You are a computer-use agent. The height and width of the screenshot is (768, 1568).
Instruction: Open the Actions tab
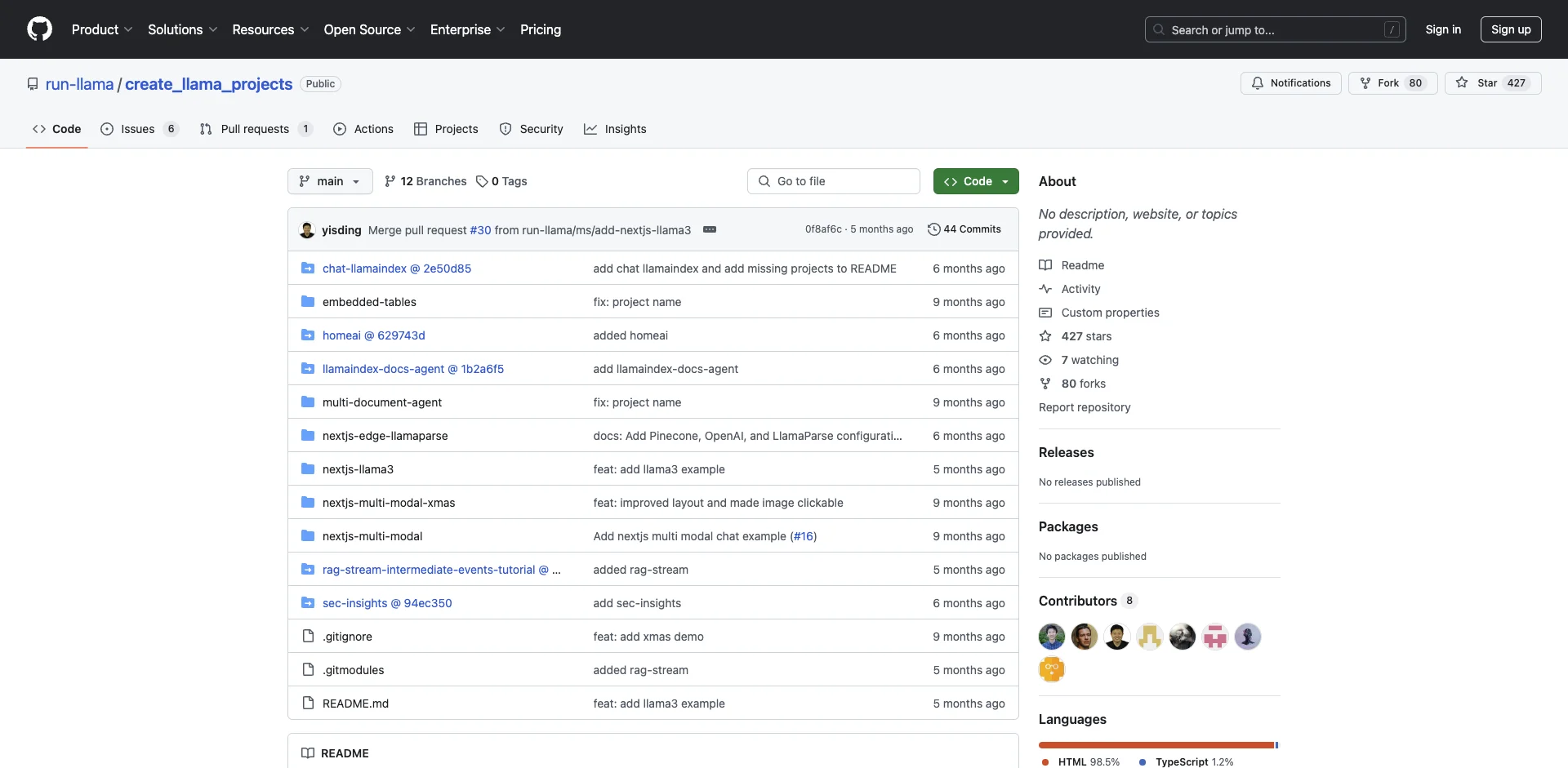[363, 129]
